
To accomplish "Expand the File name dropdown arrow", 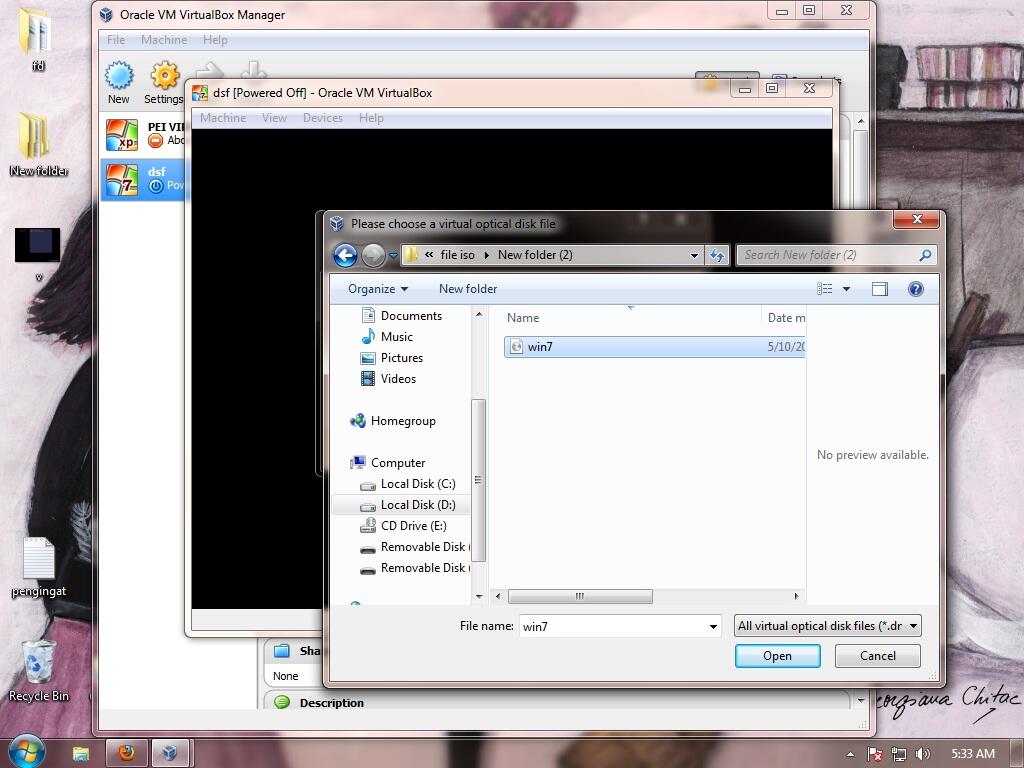I will (x=713, y=627).
